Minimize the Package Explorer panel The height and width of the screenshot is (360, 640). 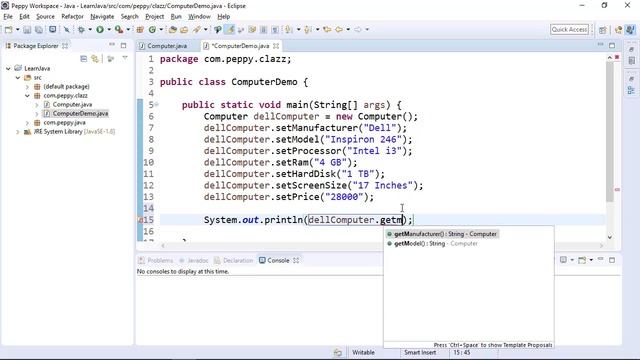[x=112, y=45]
